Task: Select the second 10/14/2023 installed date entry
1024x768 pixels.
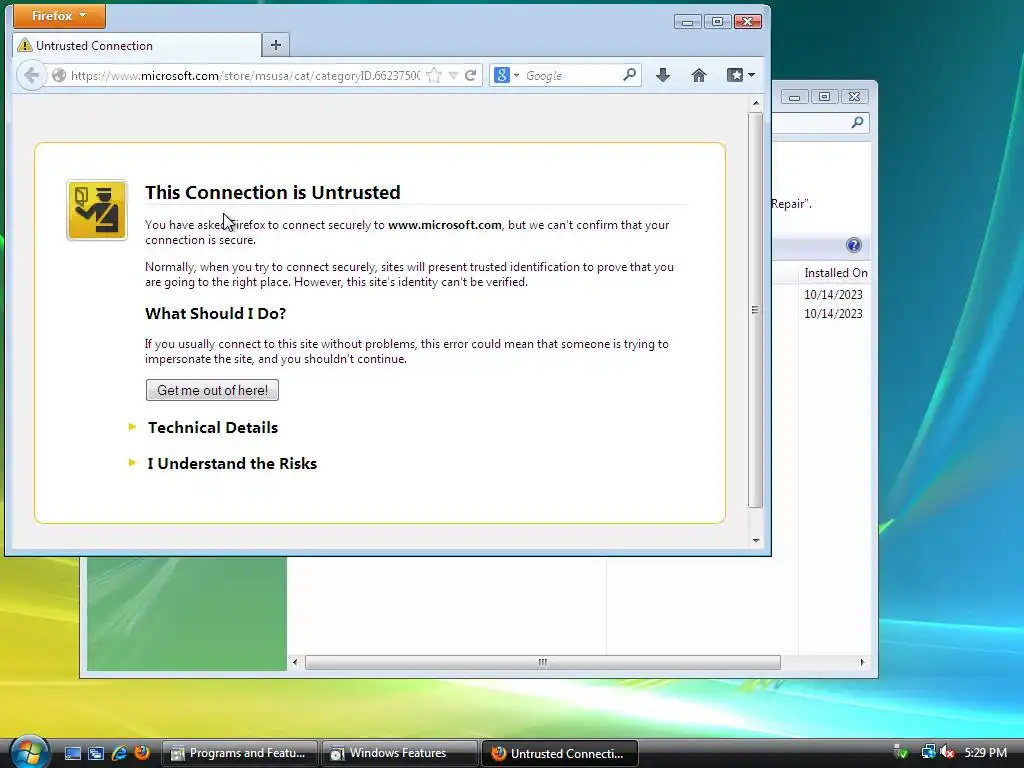Action: tap(833, 313)
